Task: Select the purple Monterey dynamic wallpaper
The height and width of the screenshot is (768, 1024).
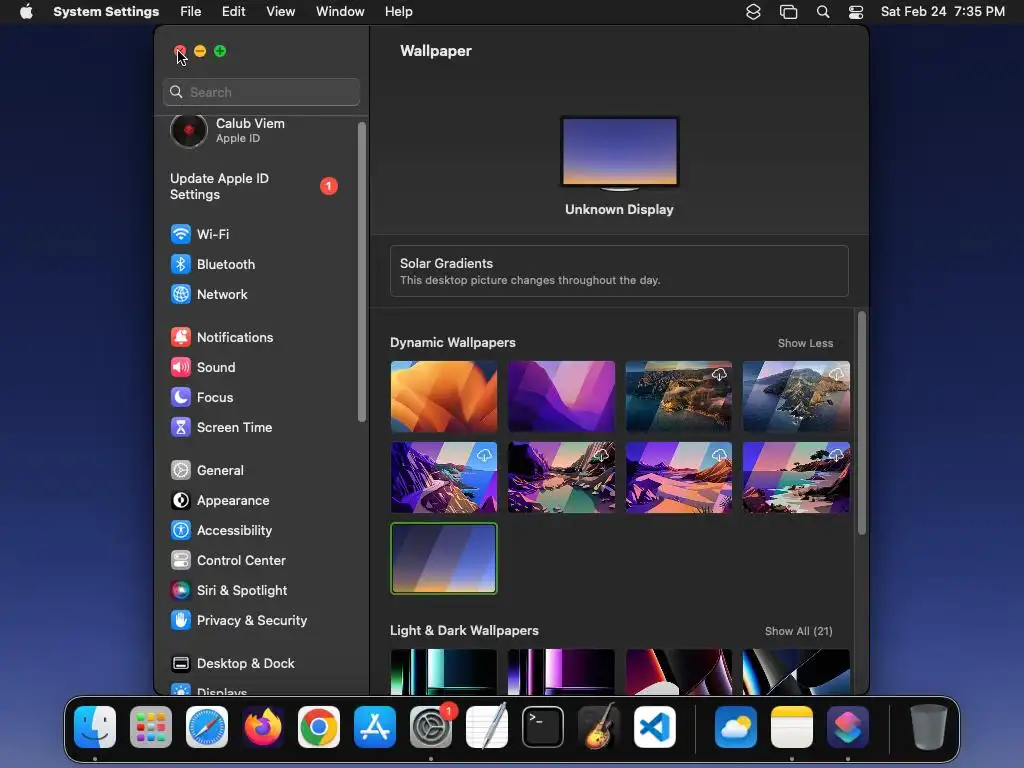Action: (561, 396)
